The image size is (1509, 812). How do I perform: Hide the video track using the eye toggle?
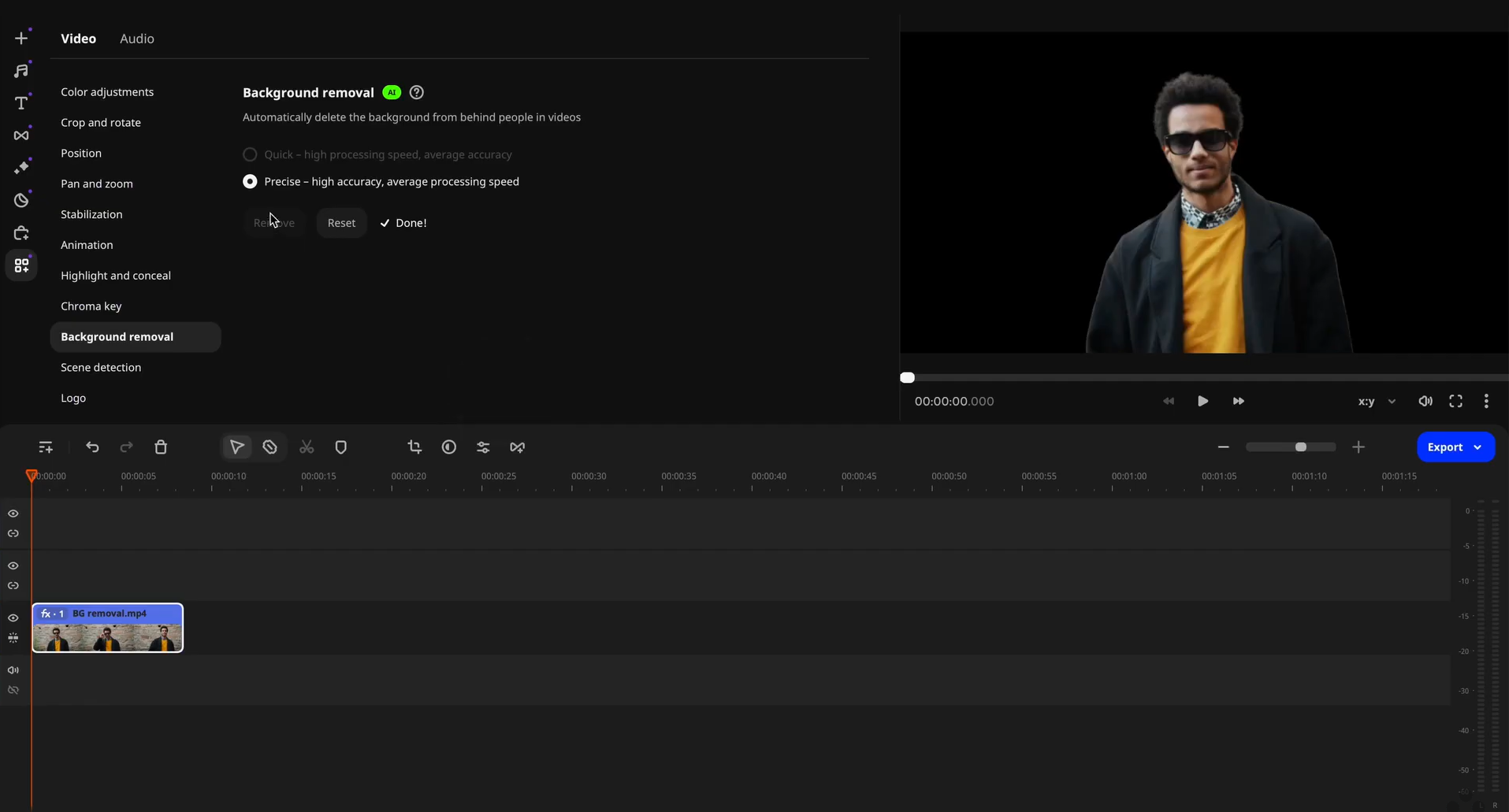pos(13,618)
